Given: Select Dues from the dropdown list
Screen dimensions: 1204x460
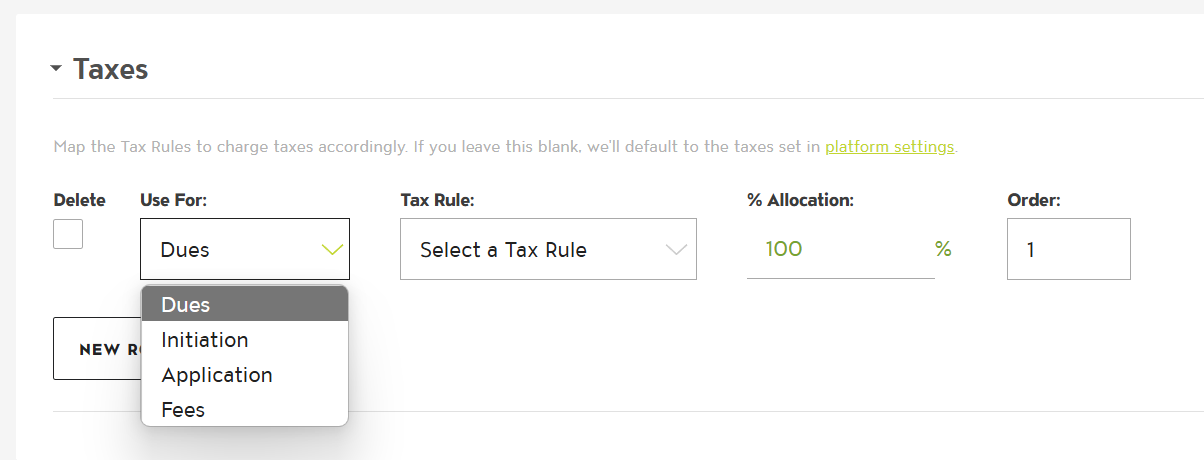Looking at the screenshot, I should (244, 305).
